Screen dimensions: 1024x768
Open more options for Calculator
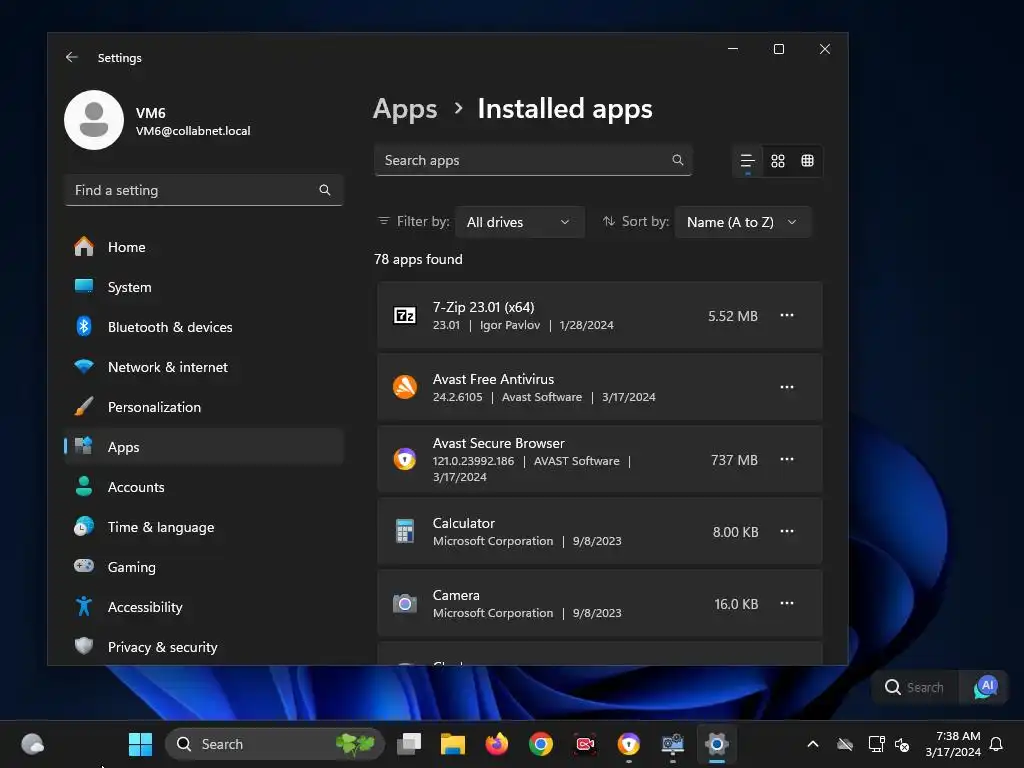coord(787,531)
